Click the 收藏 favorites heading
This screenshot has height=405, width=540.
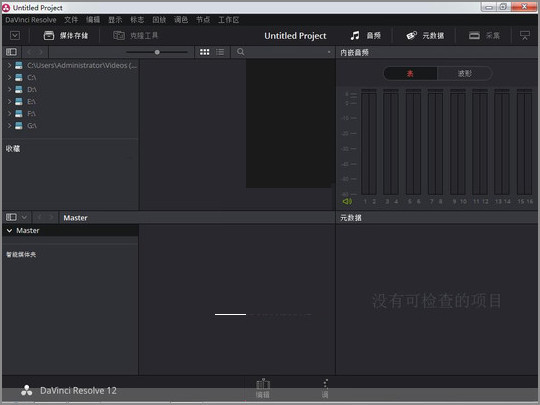click(13, 148)
